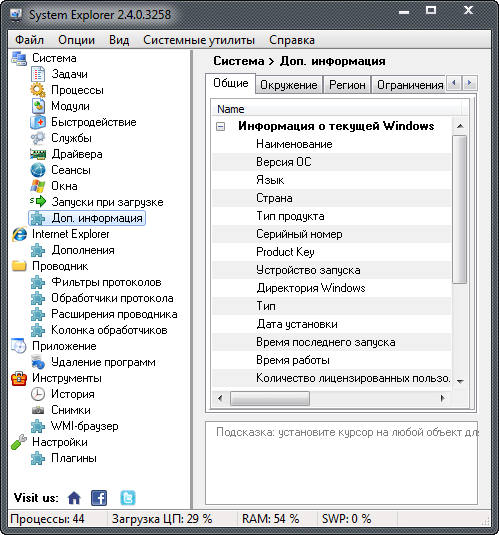Viewport: 499px width, 535px height.
Task: Click the Internet Explorer logo icon
Action: point(19,234)
